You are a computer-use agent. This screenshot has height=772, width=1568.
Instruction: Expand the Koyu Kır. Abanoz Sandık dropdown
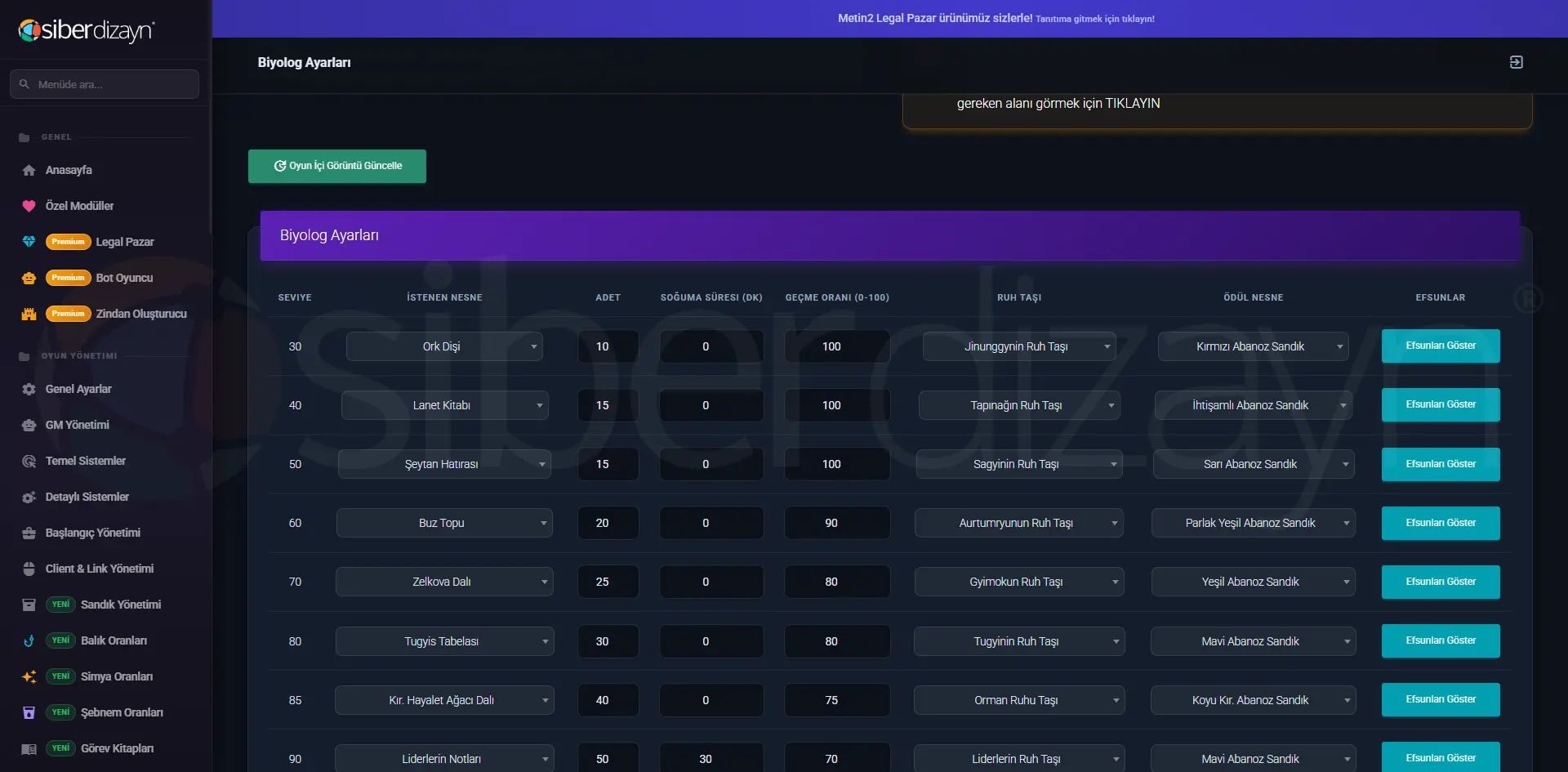tap(1253, 700)
